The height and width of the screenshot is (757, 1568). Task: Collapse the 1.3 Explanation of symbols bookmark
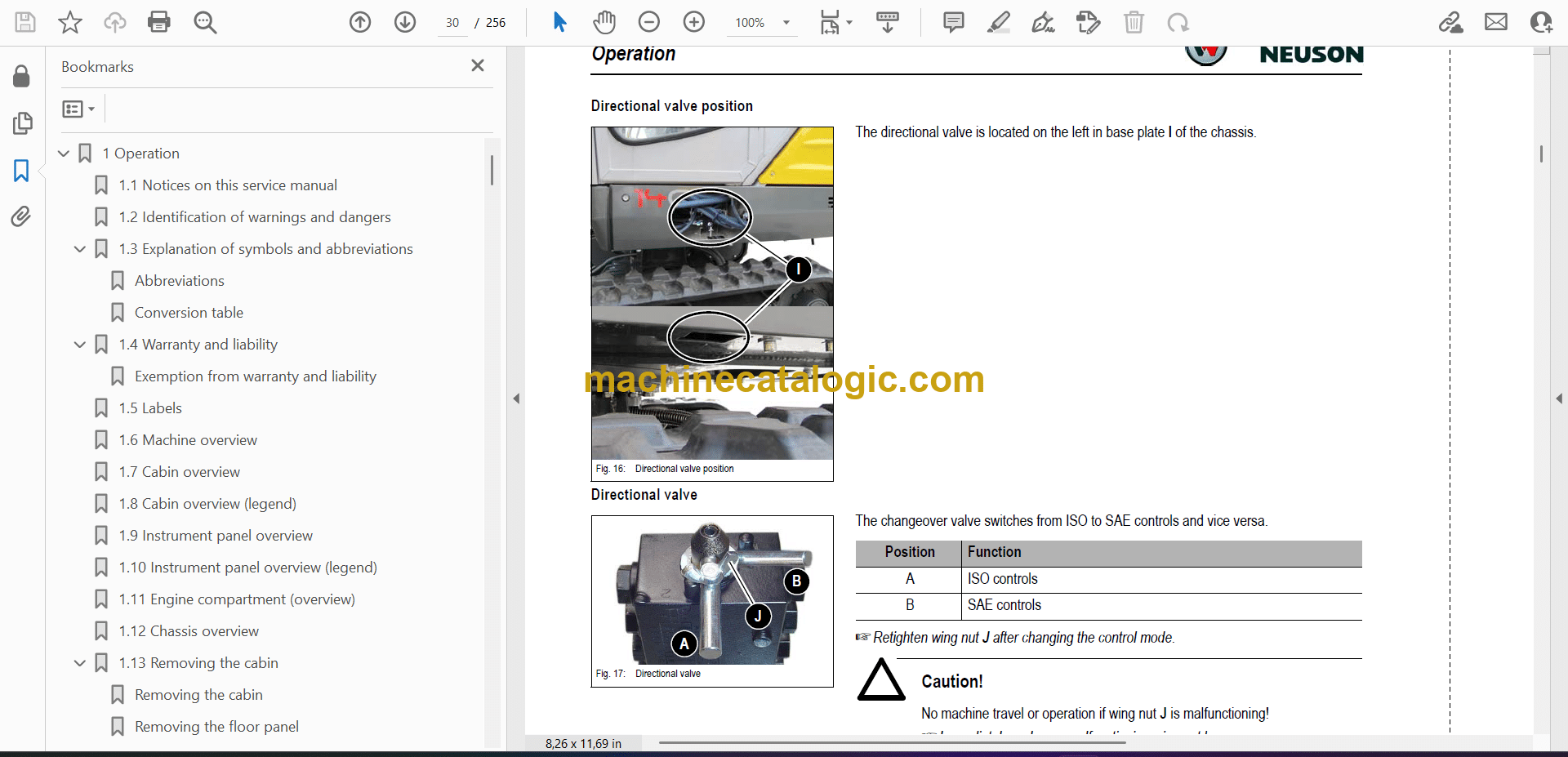[80, 249]
